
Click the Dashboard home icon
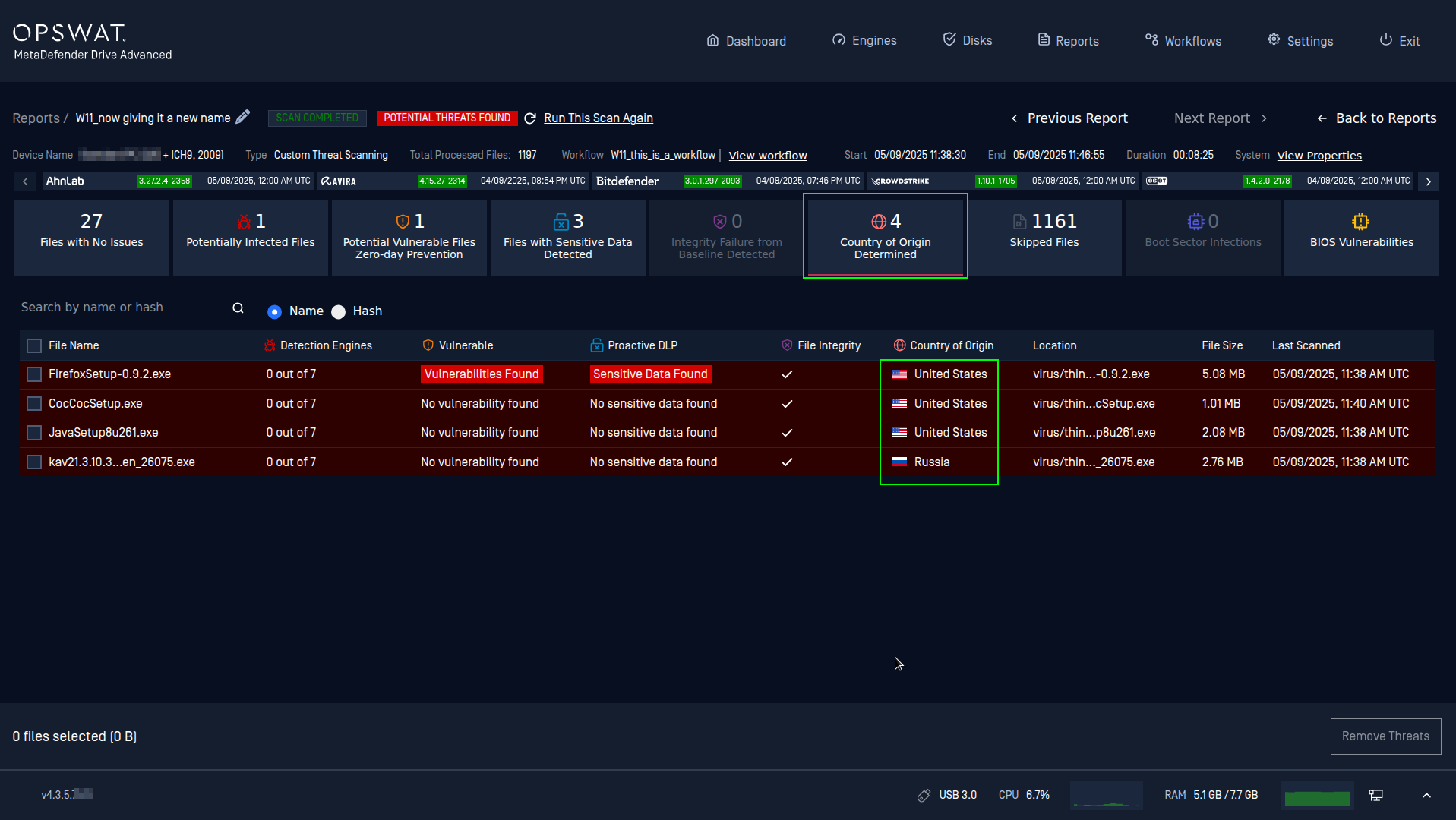712,40
